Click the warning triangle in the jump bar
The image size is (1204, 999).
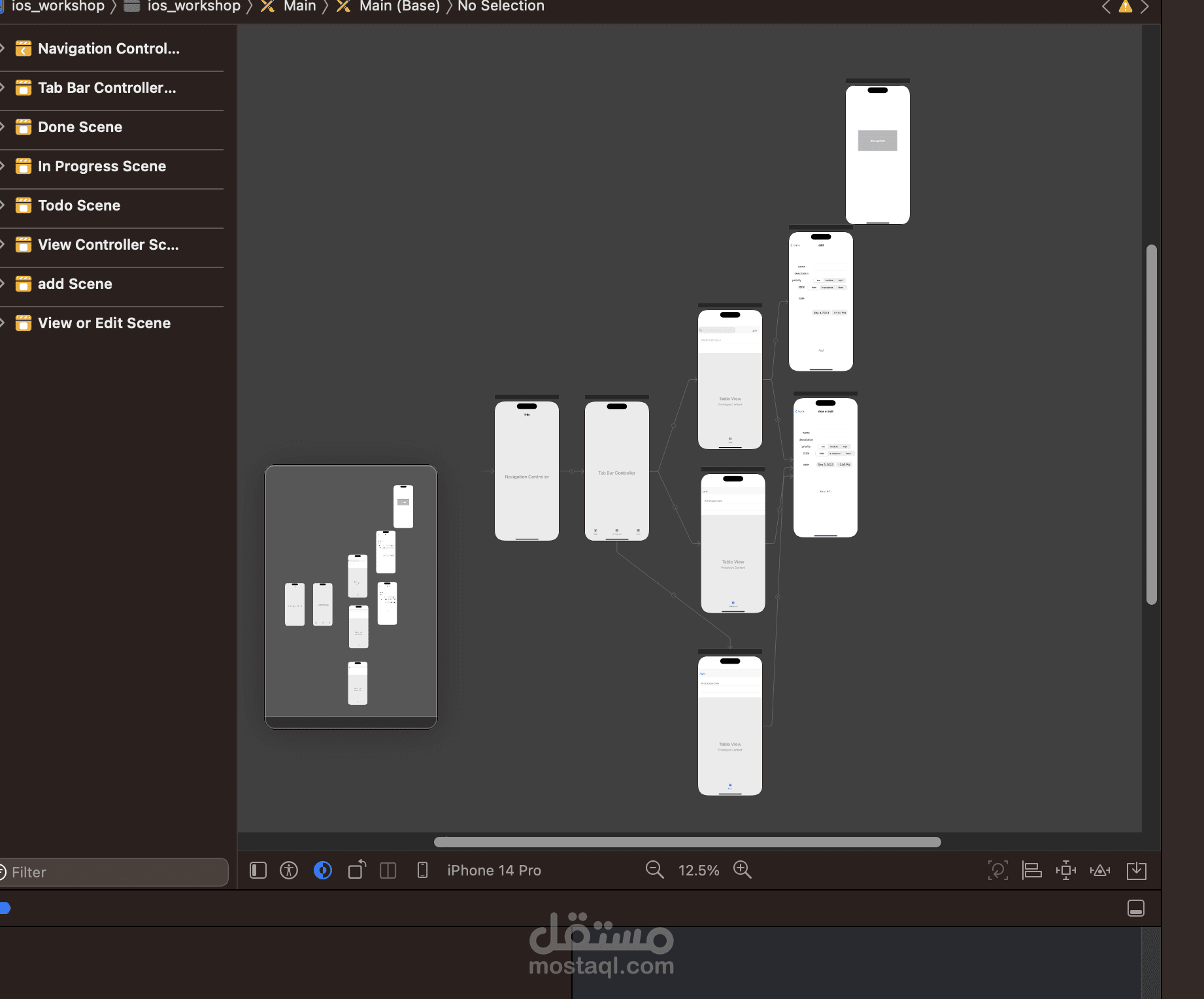coord(1125,7)
